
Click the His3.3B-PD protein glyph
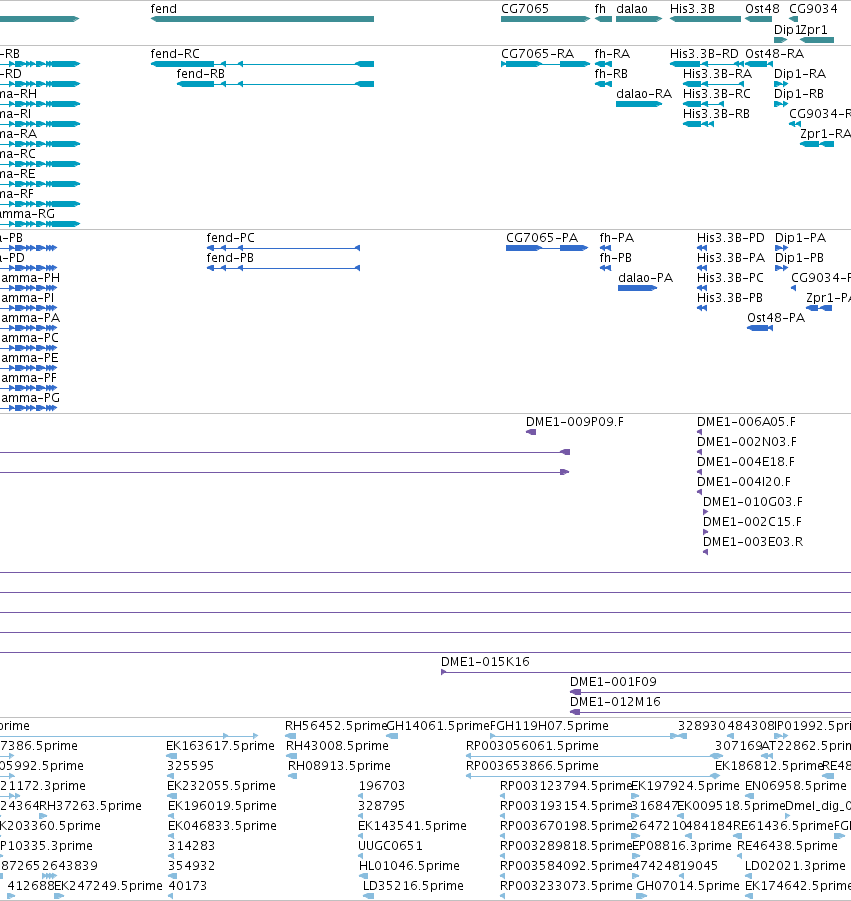pyautogui.click(x=702, y=248)
